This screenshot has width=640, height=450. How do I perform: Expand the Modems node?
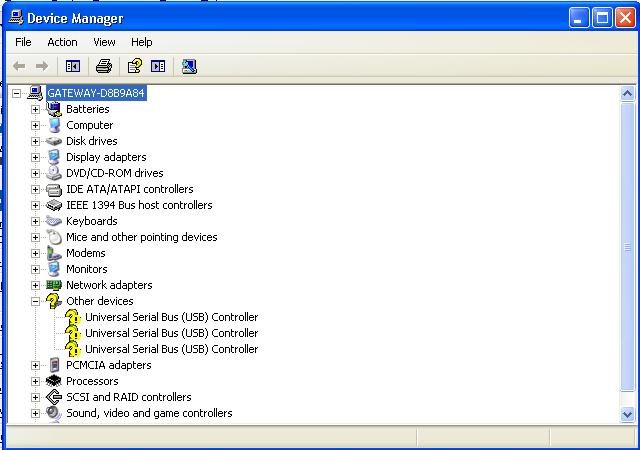36,253
